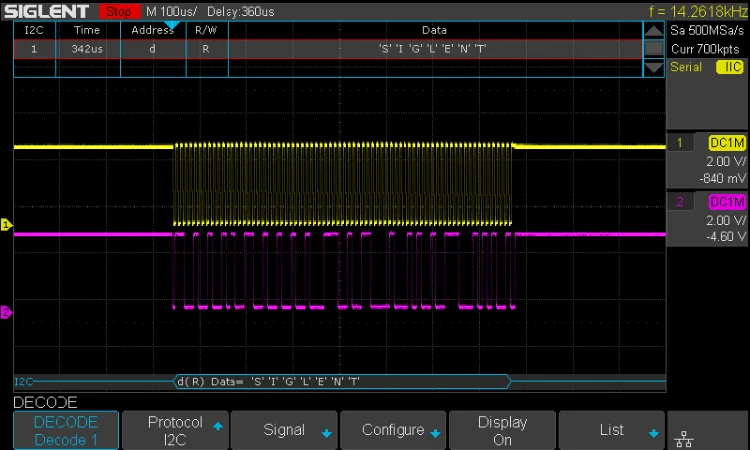Toggle the decode Display On setting
Screen dimensions: 750x450
pyautogui.click(x=502, y=430)
